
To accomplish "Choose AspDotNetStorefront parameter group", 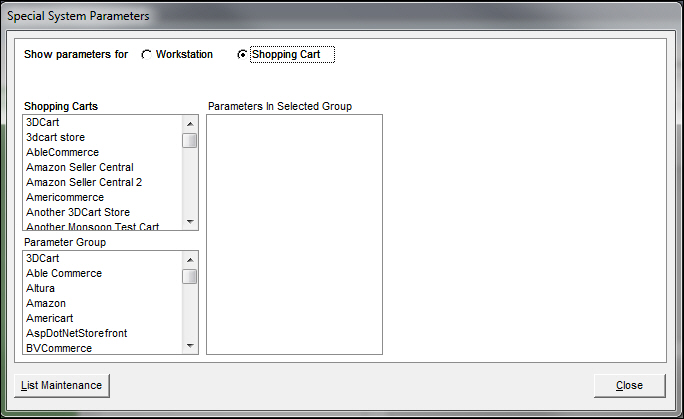I will tap(103, 334).
